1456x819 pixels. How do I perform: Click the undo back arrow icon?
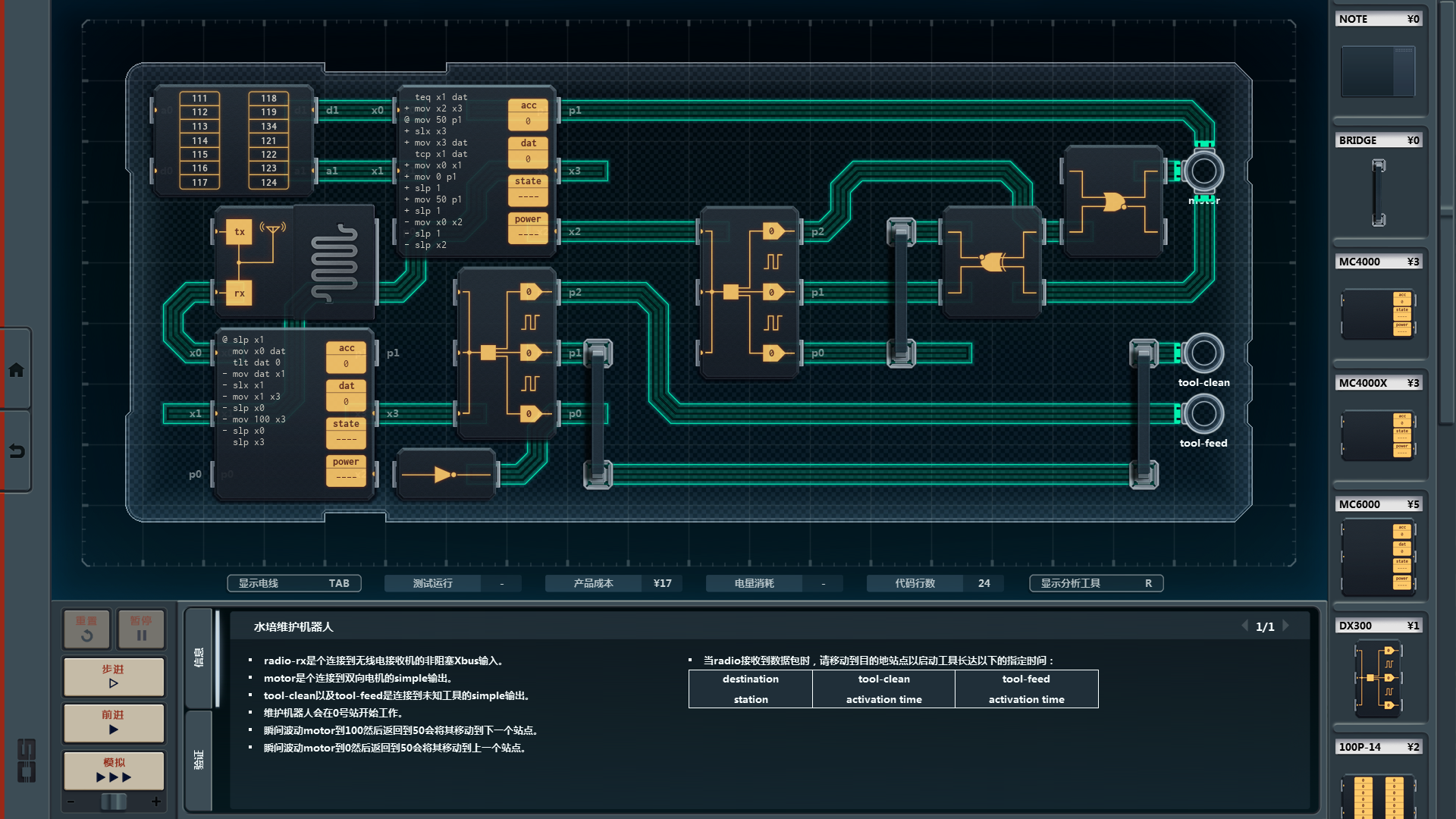tap(16, 451)
